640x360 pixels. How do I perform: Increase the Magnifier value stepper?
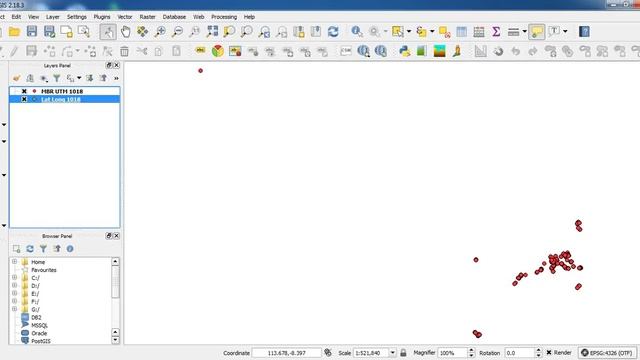tap(471, 350)
